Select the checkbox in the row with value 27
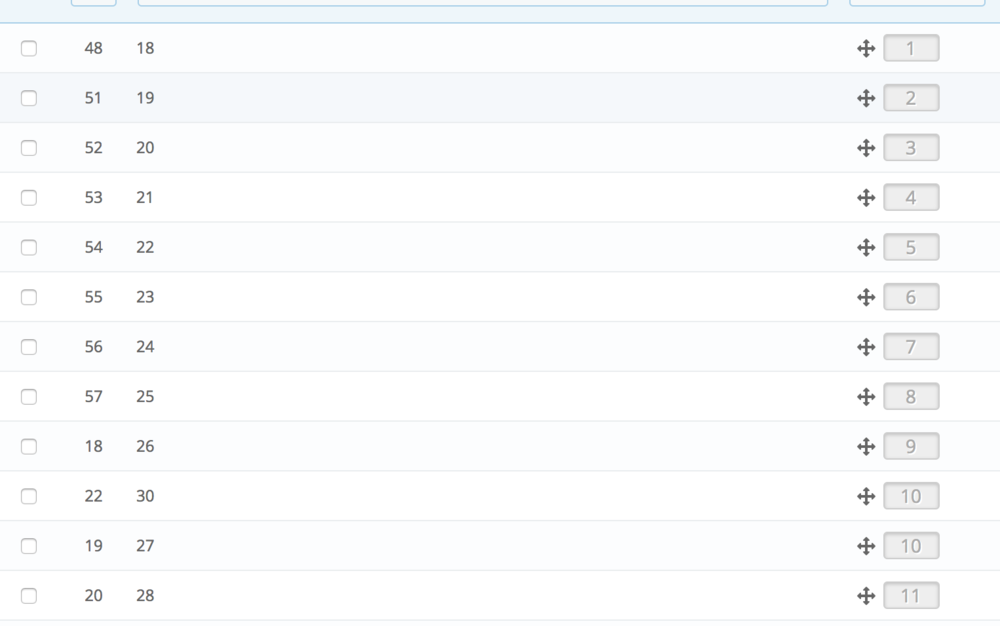 coord(29,546)
